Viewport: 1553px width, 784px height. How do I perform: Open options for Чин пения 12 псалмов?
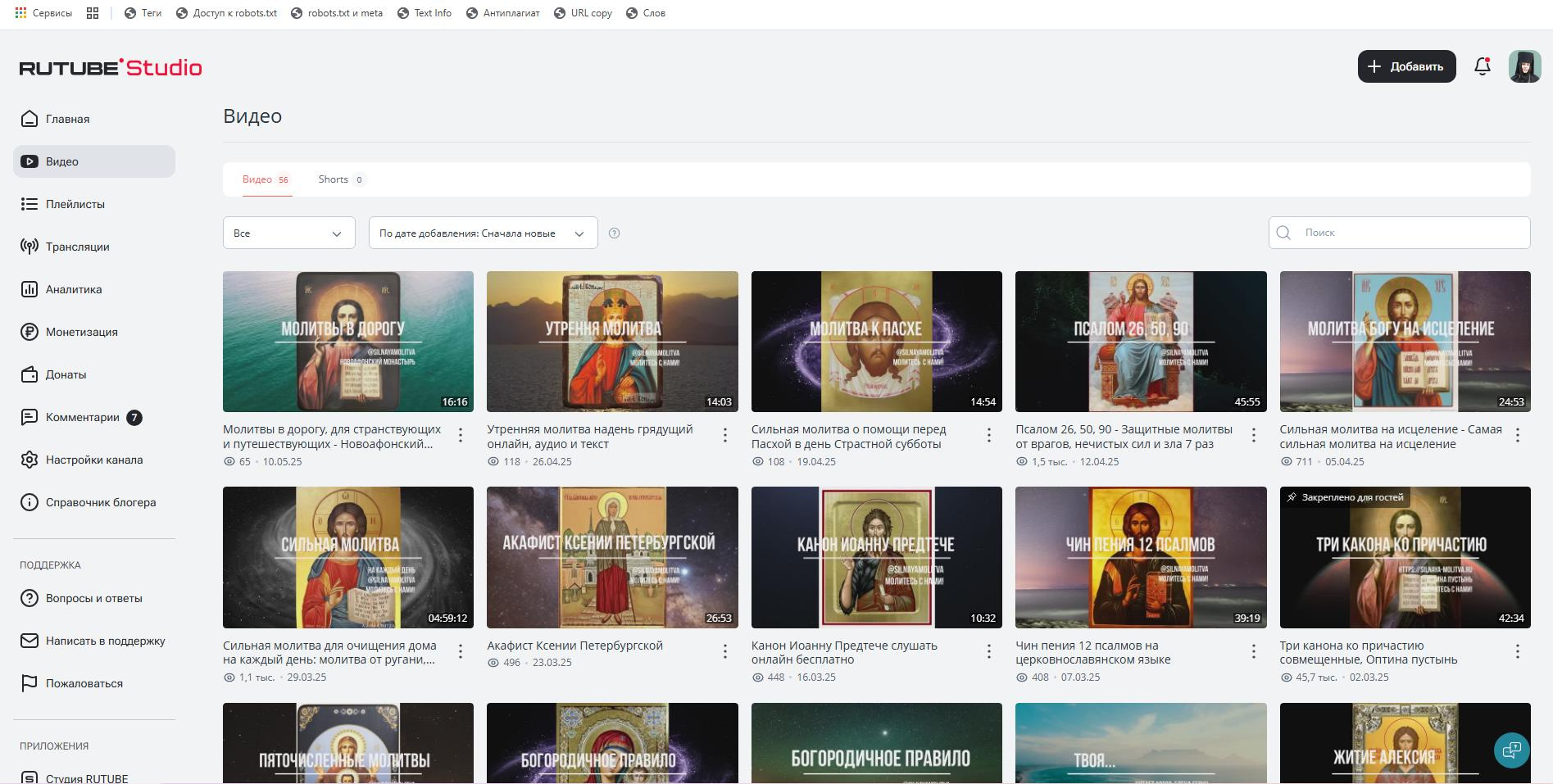tap(1254, 651)
